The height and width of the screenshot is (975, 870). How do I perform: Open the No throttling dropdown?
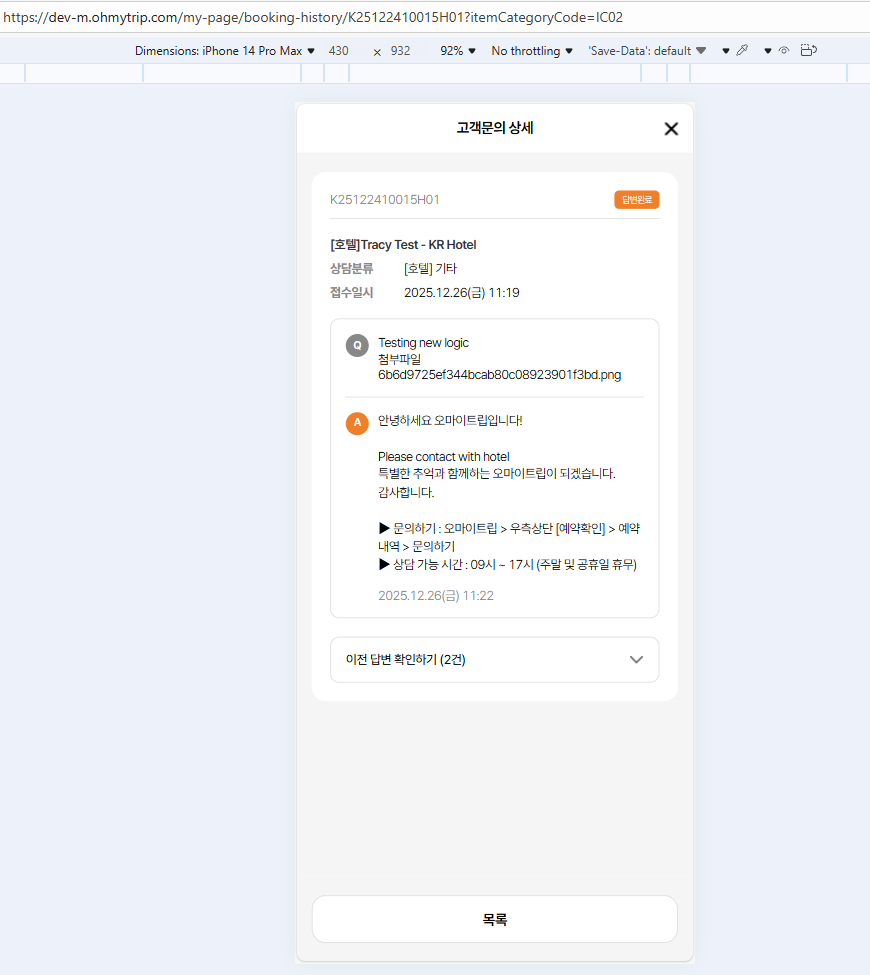pos(532,51)
